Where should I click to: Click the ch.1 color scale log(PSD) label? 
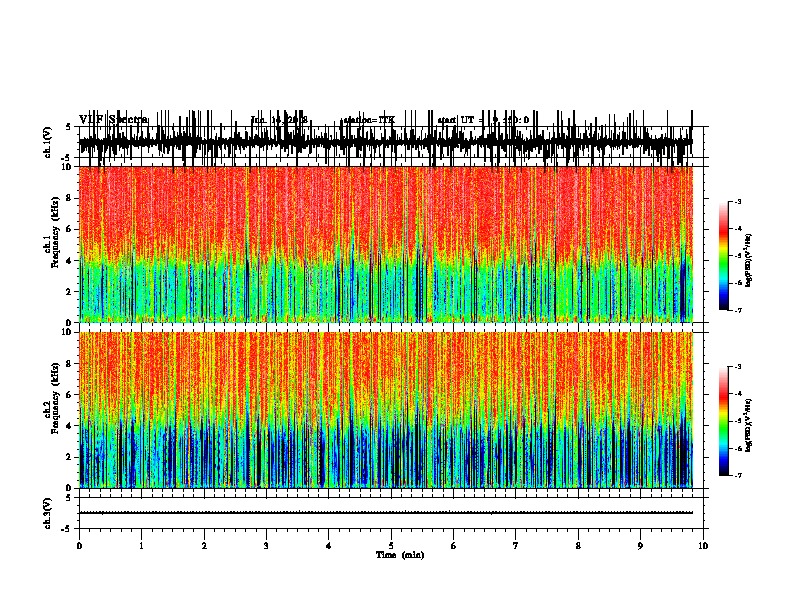(749, 261)
